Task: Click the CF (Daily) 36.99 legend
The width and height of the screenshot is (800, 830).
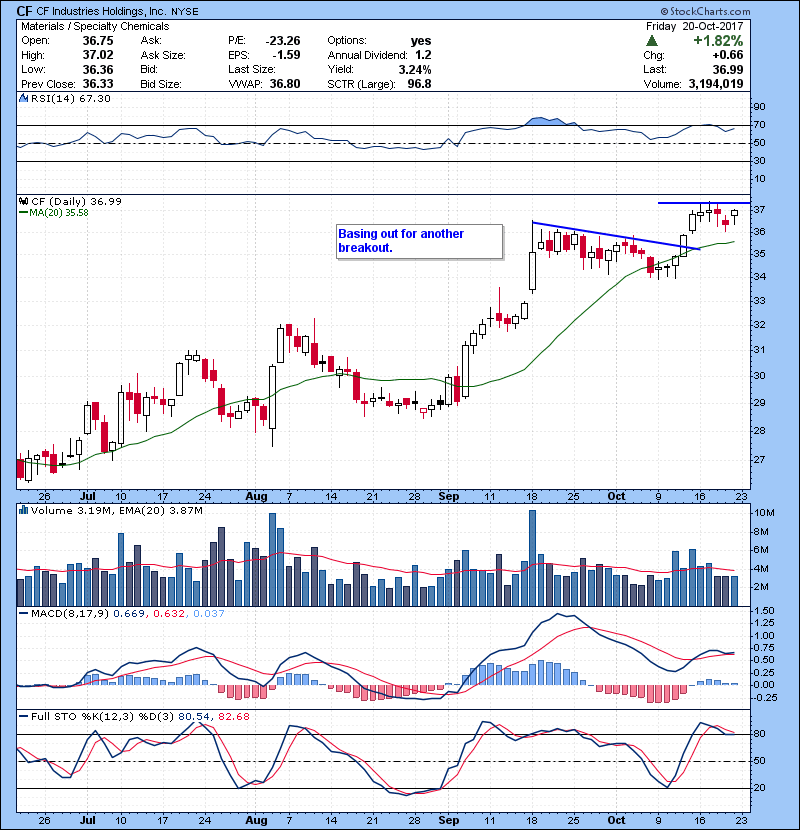Action: (x=76, y=201)
